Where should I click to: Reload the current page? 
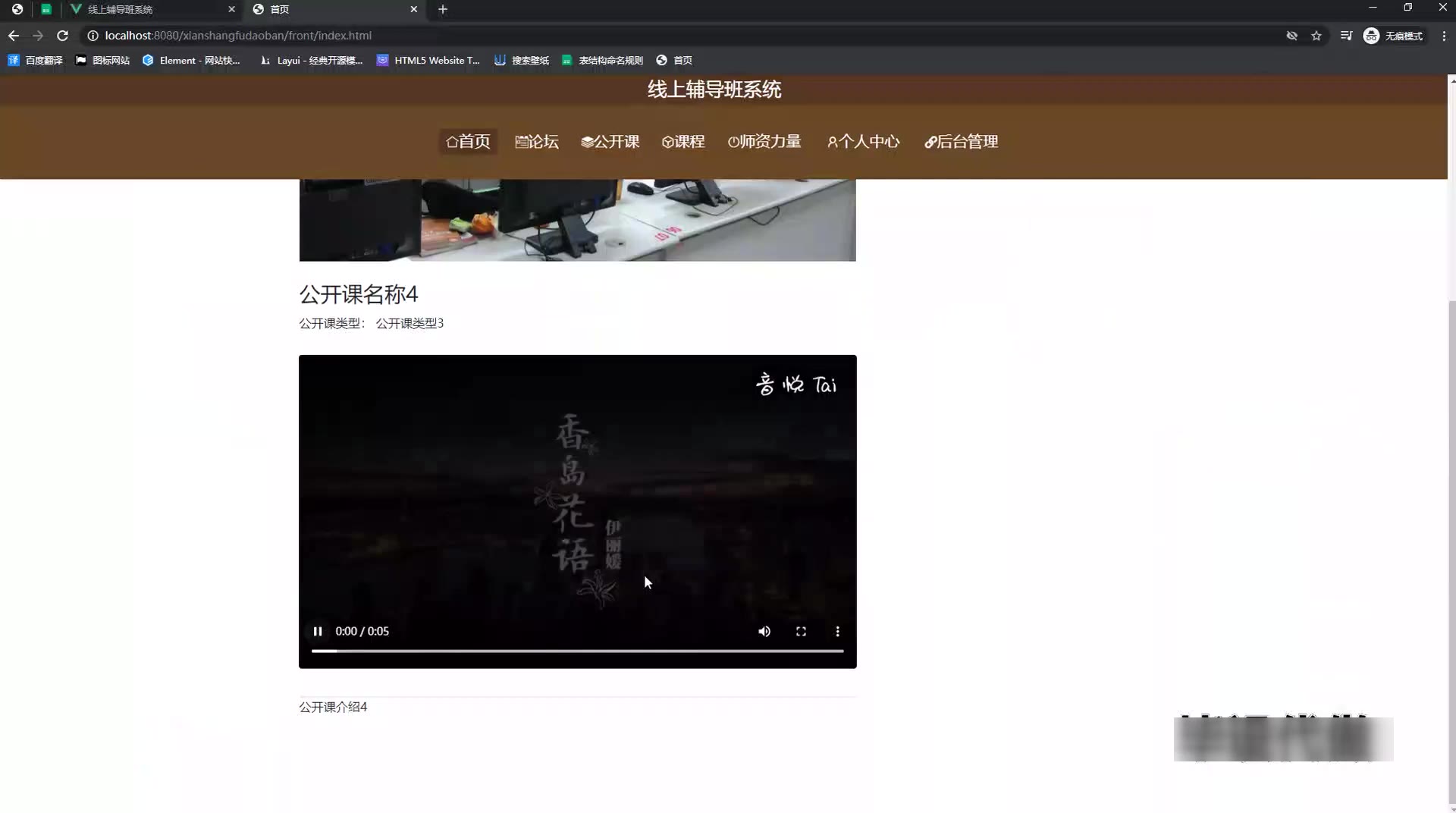click(63, 36)
